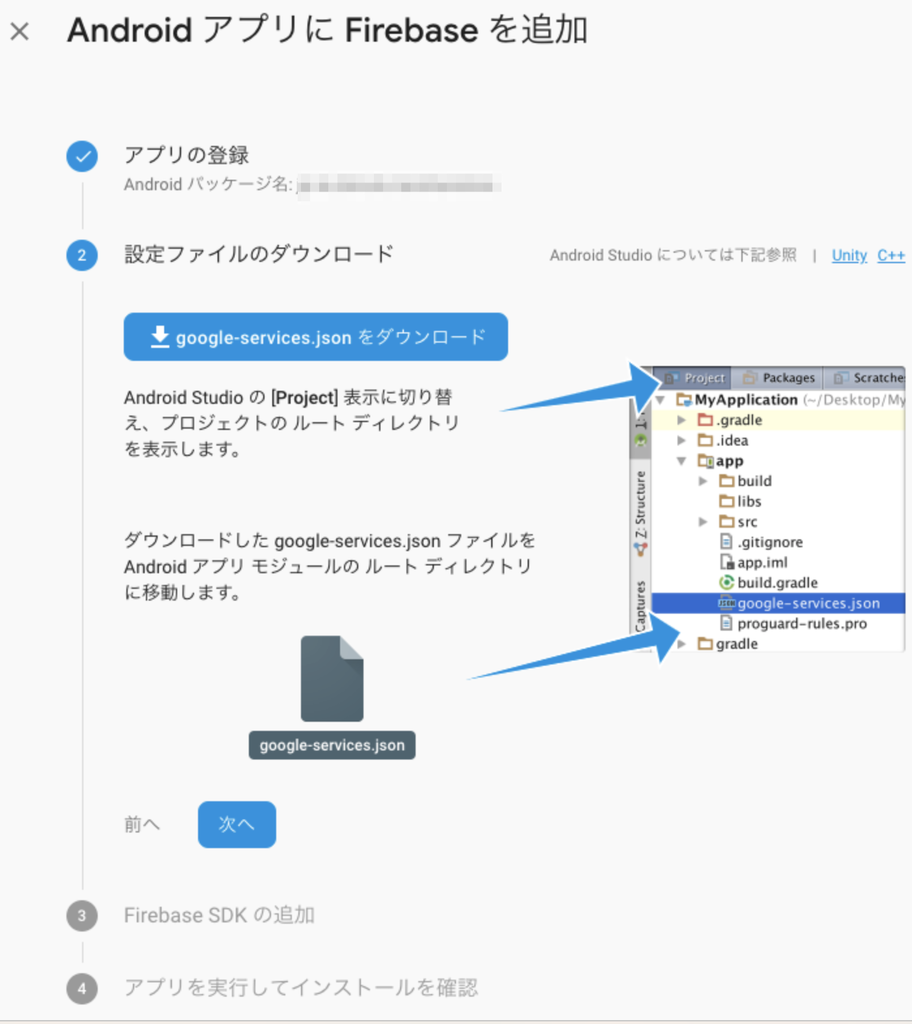Download the google-services.json file

[316, 337]
